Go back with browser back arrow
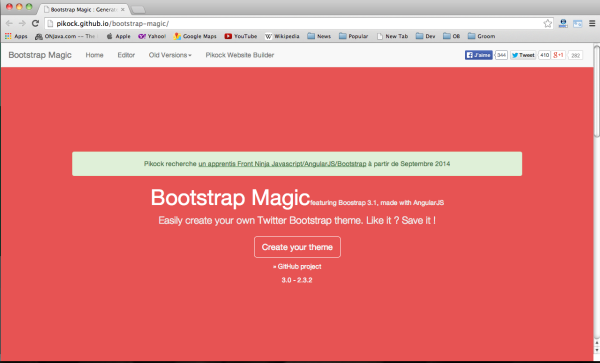600x363 pixels. [9, 23]
